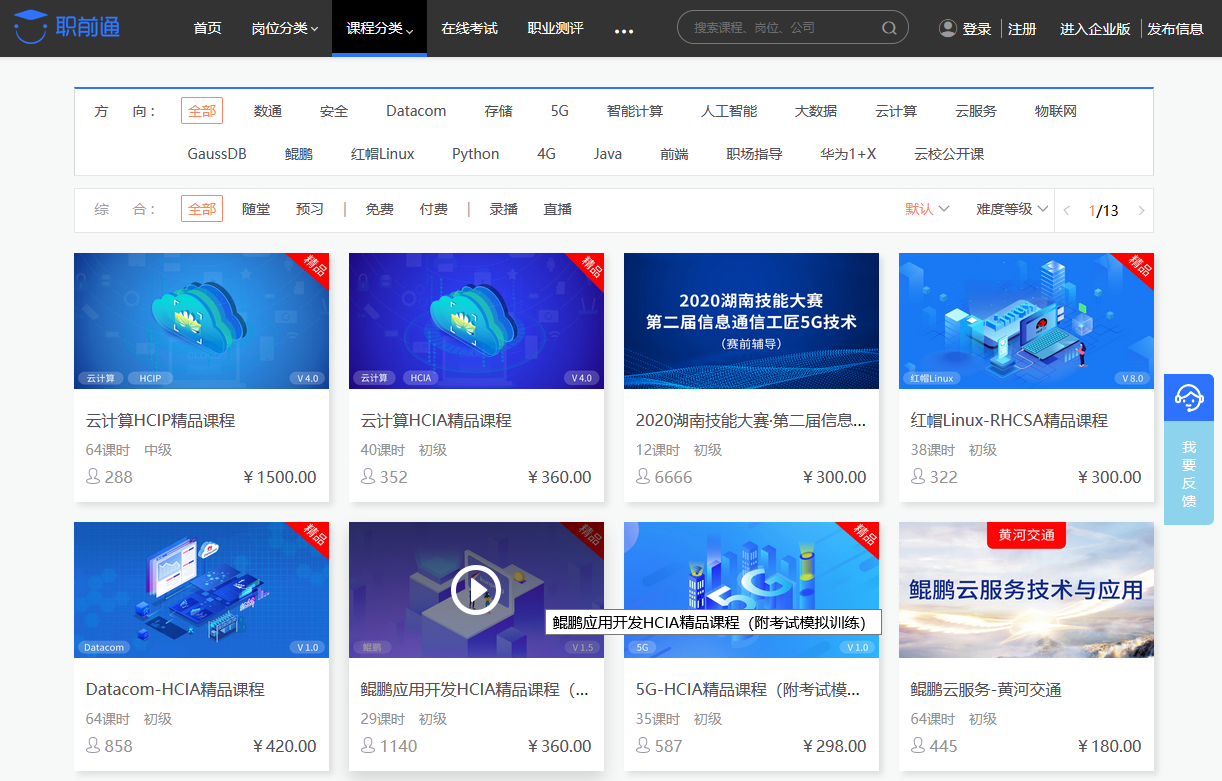The width and height of the screenshot is (1222, 781).
Task: Filter courses by 物联网
Action: click(x=1056, y=111)
